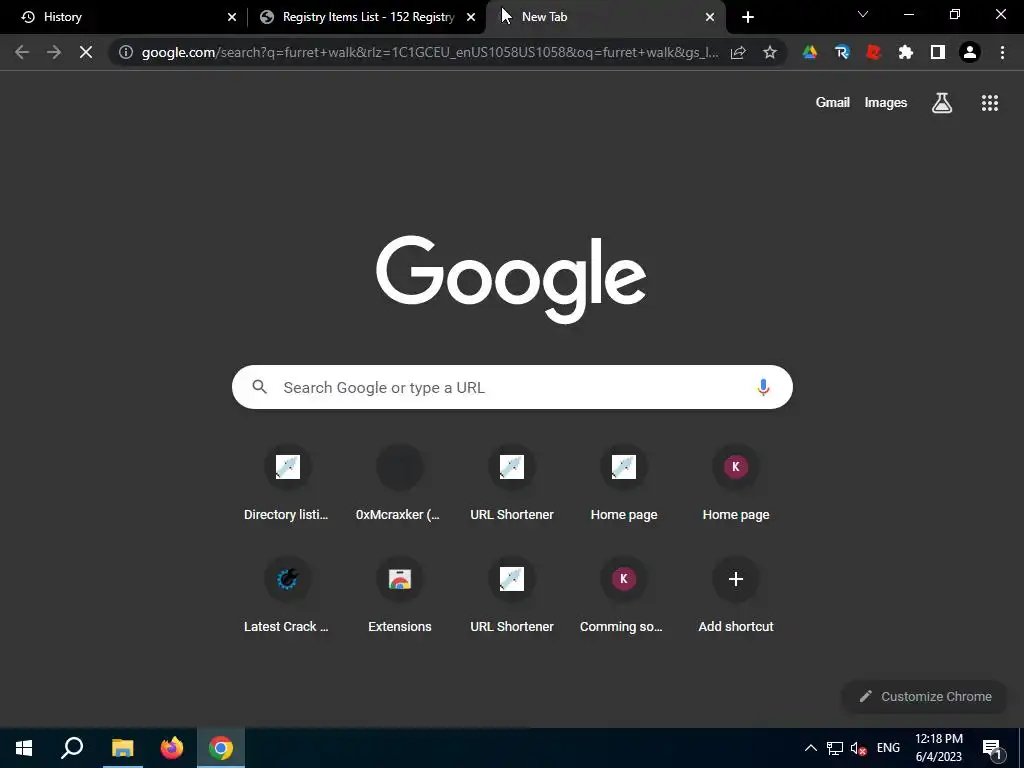Open the Home page shortcut with K icon

736,485
